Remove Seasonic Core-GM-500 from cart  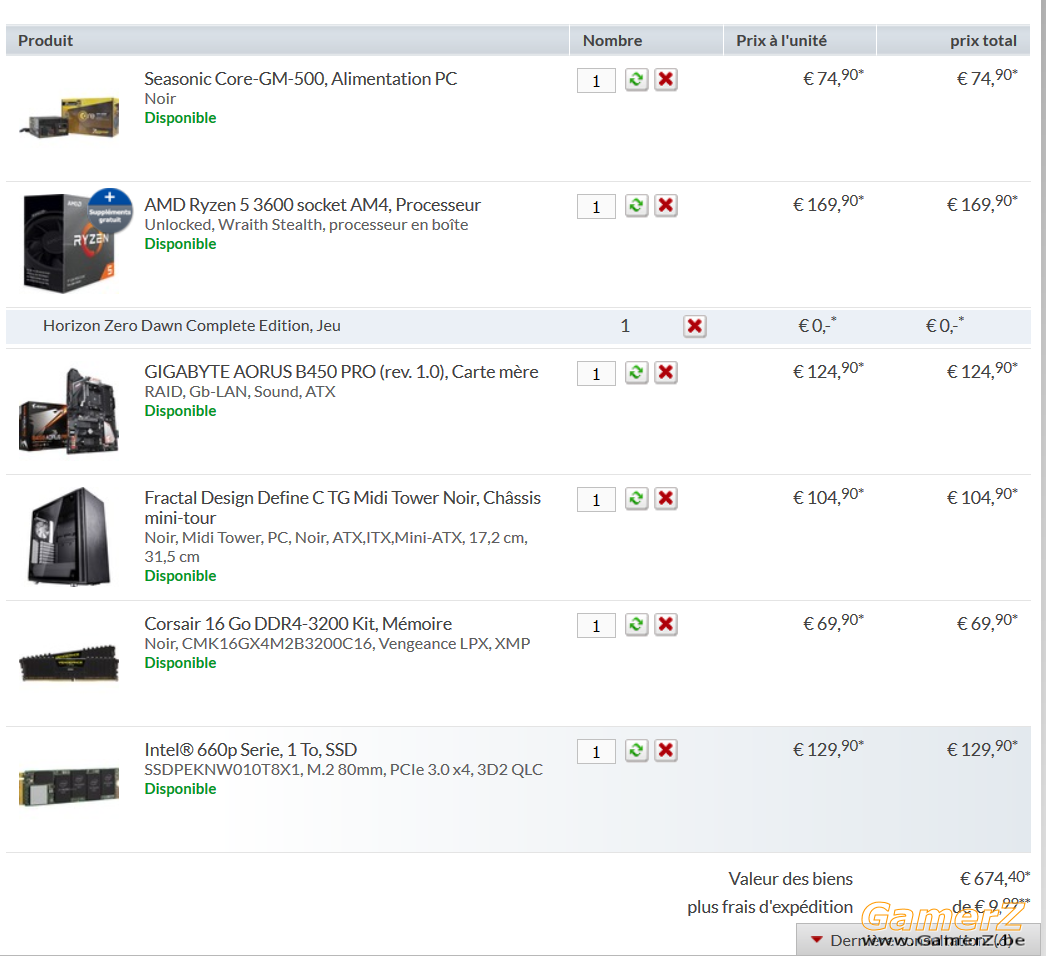(x=666, y=79)
